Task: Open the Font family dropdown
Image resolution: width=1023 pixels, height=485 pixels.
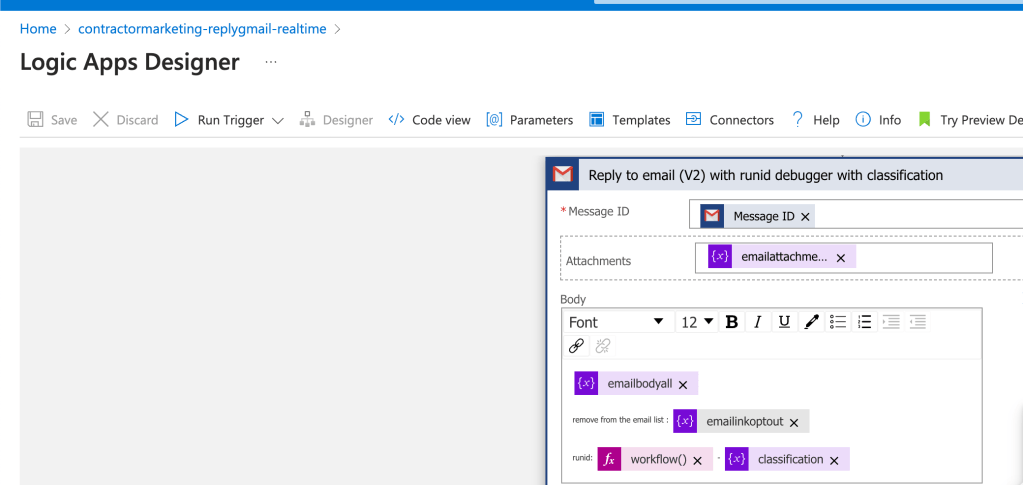Action: [617, 322]
